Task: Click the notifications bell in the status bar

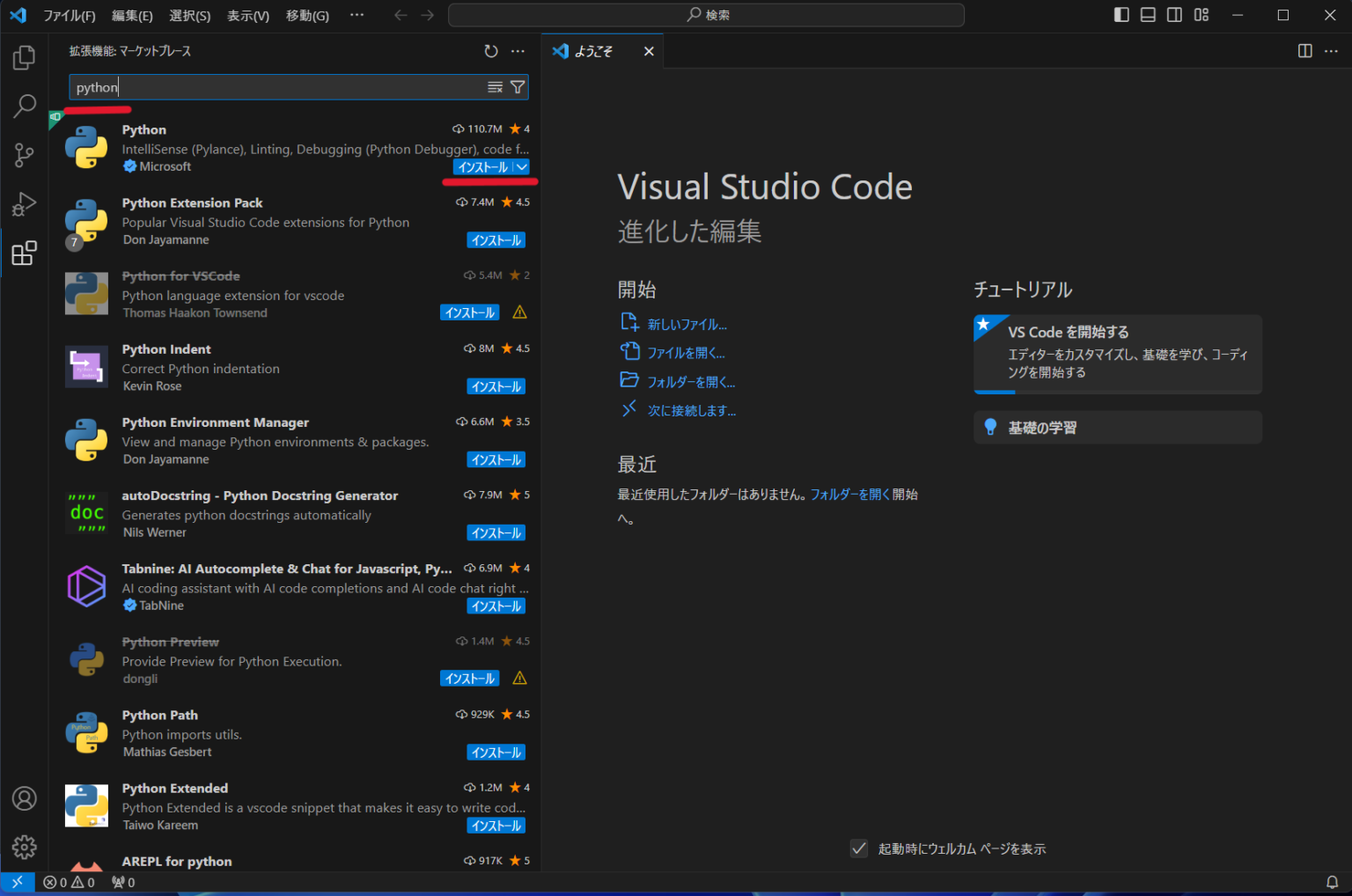Action: point(1332,881)
